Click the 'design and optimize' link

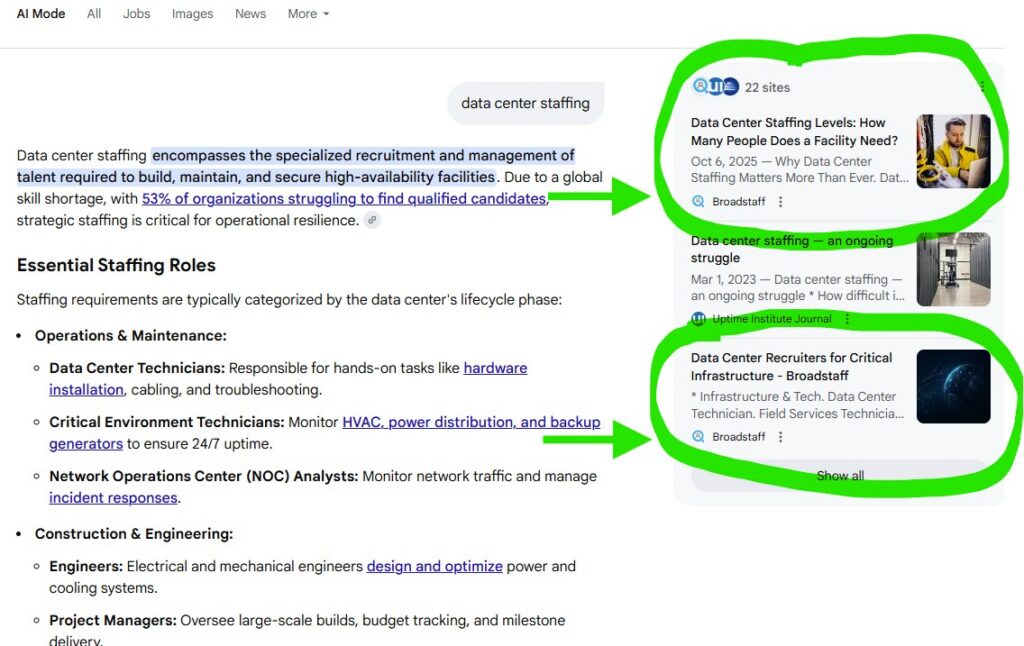coord(434,566)
